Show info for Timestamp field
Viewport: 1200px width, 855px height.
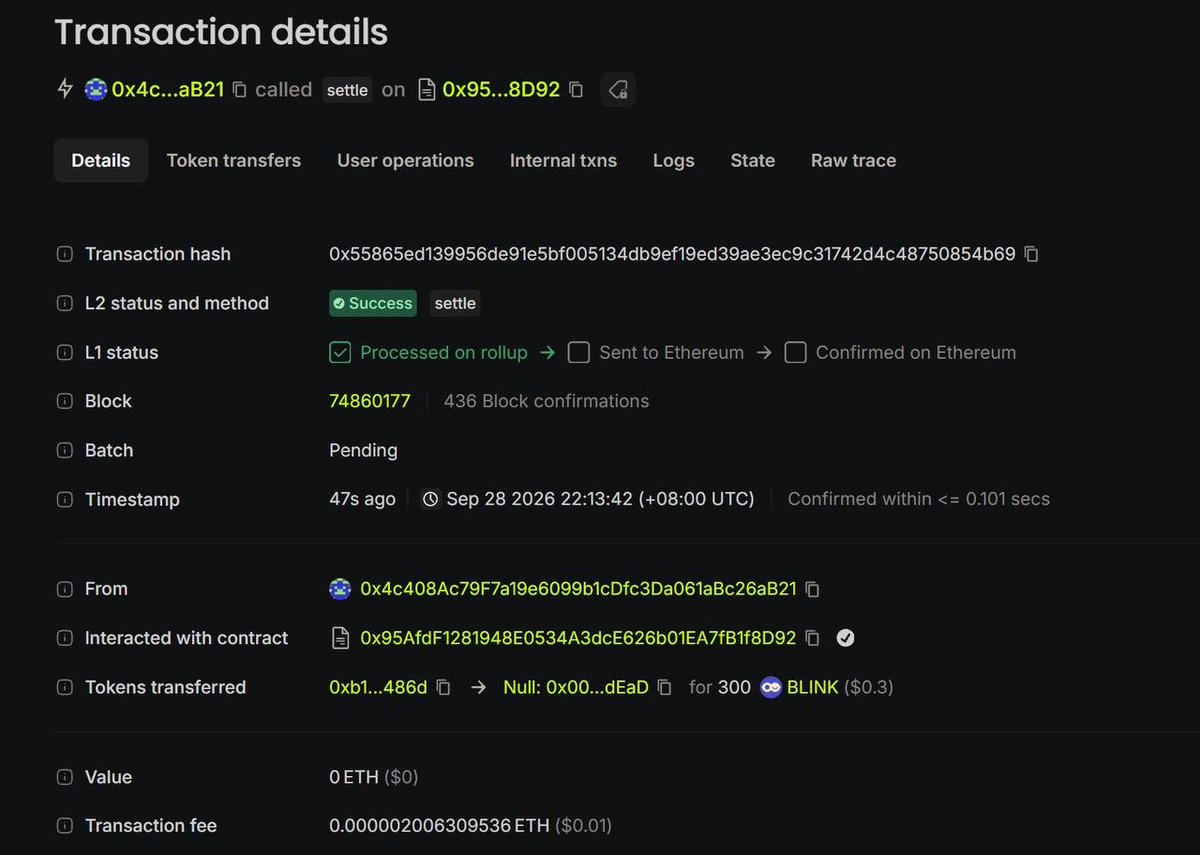65,499
